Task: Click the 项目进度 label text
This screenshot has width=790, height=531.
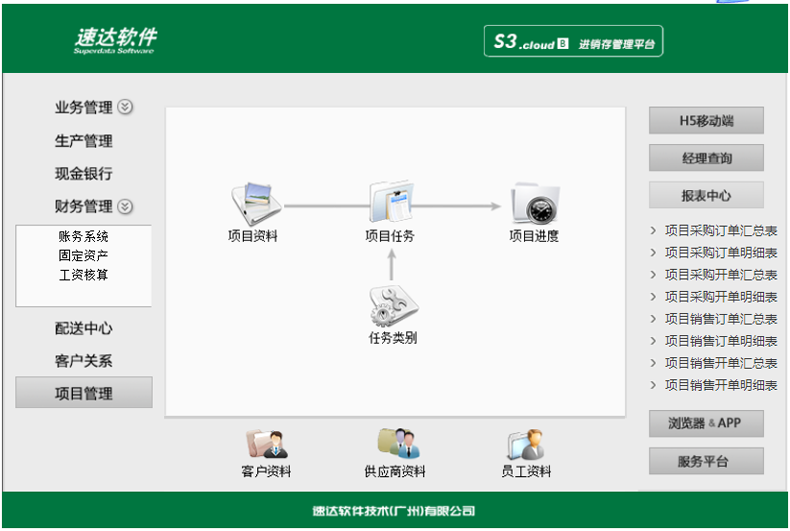Action: [534, 236]
